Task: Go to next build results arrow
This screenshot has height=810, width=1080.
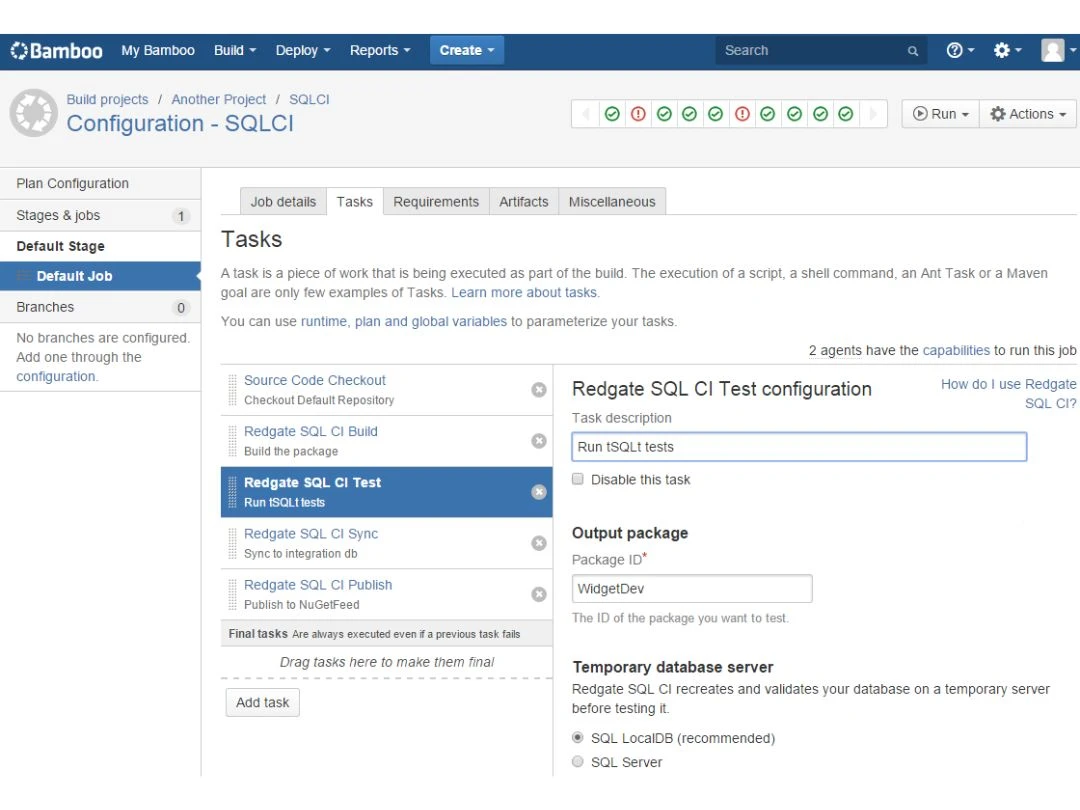Action: [x=873, y=114]
